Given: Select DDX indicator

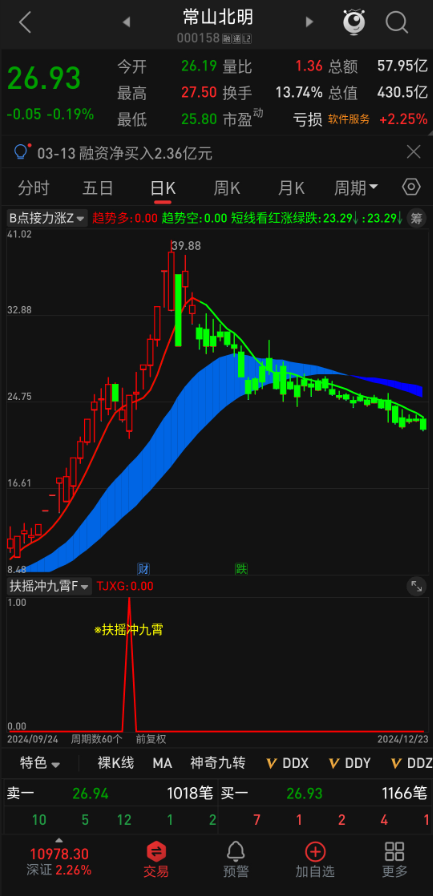Looking at the screenshot, I should coord(288,763).
